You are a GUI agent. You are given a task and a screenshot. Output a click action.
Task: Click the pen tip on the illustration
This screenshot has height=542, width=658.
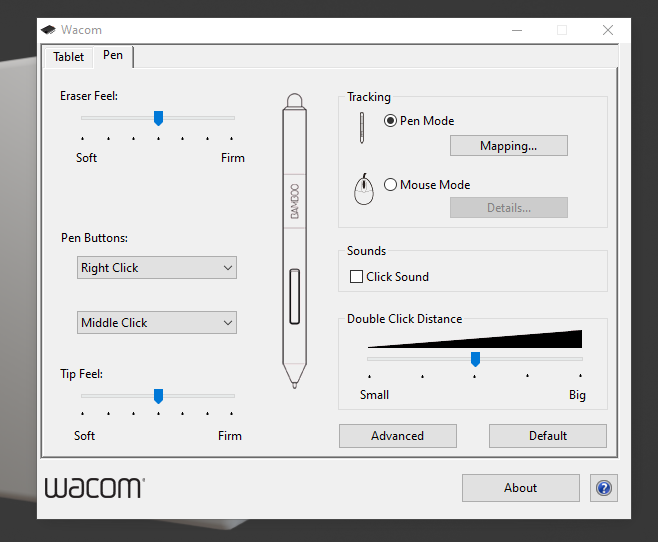[x=295, y=384]
